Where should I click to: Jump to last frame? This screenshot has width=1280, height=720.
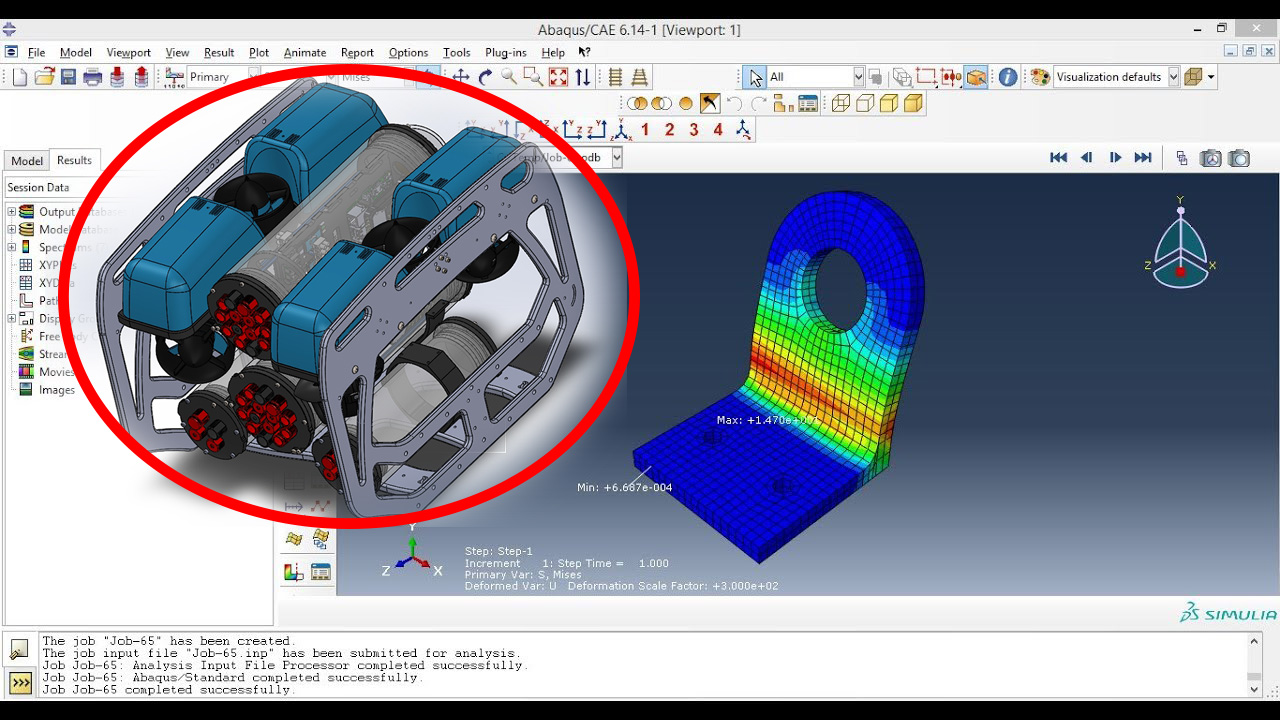point(1143,158)
